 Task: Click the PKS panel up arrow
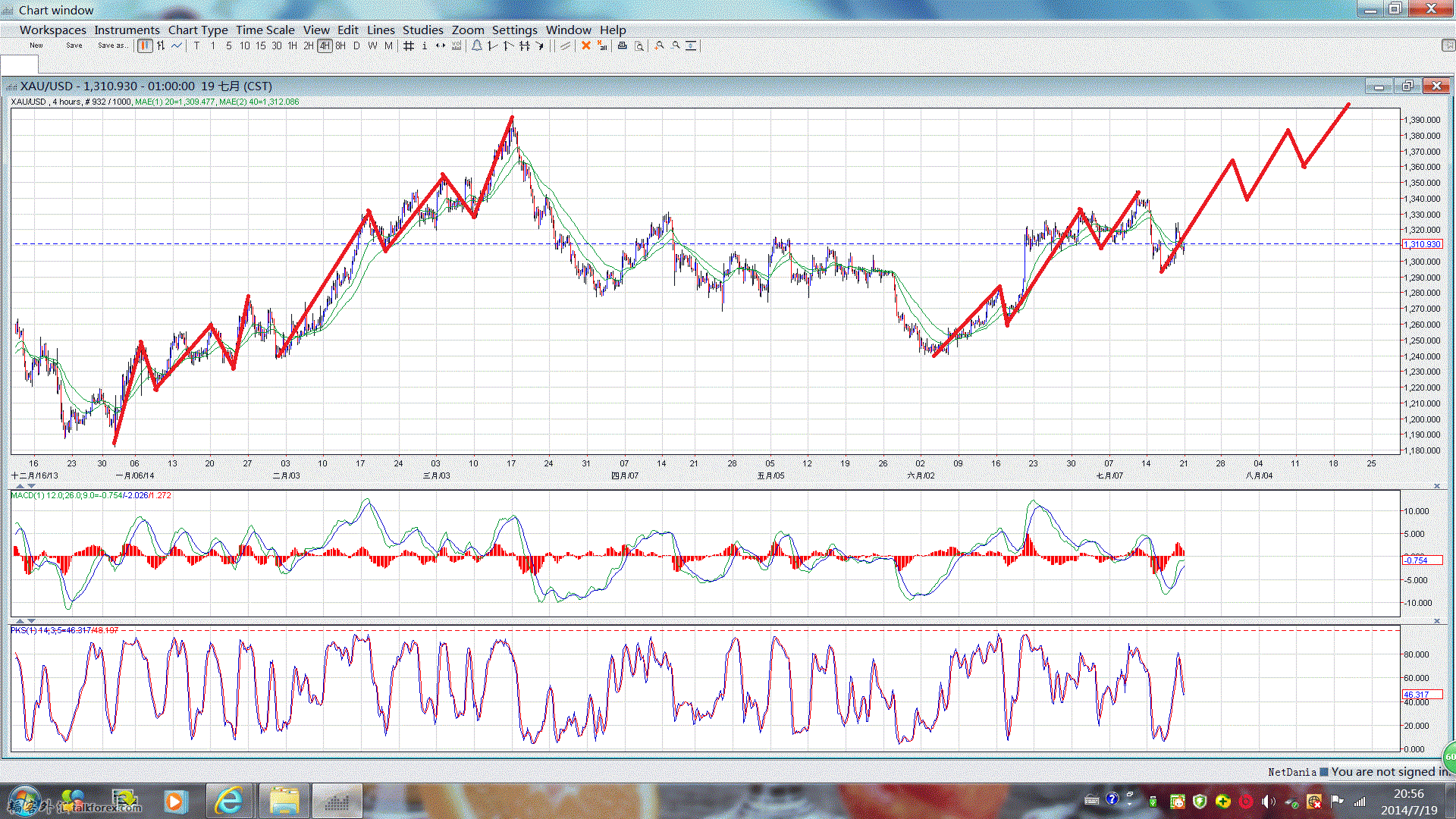click(x=20, y=620)
